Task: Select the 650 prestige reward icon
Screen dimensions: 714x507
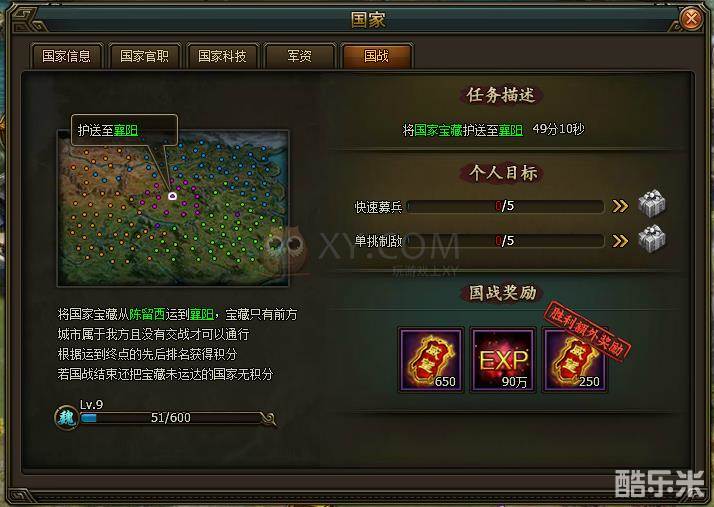Action: [431, 360]
